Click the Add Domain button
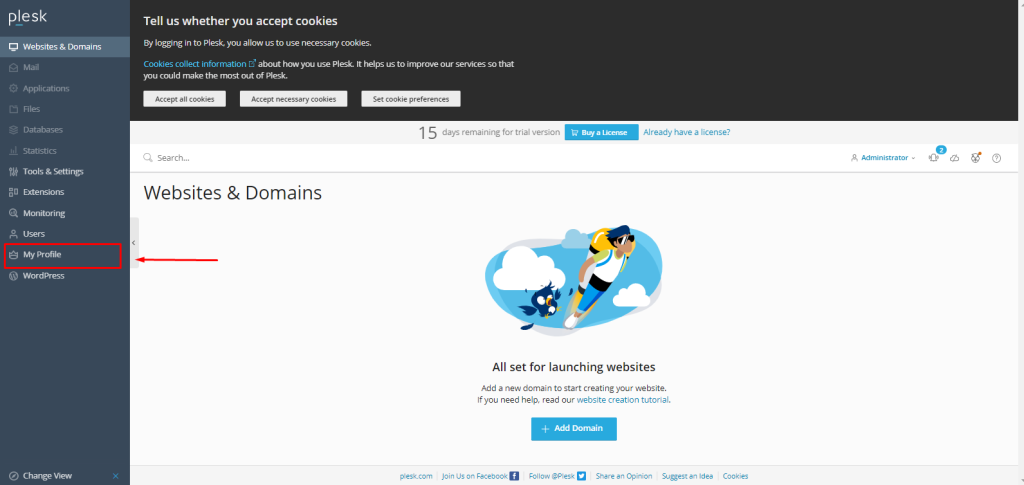 573,429
